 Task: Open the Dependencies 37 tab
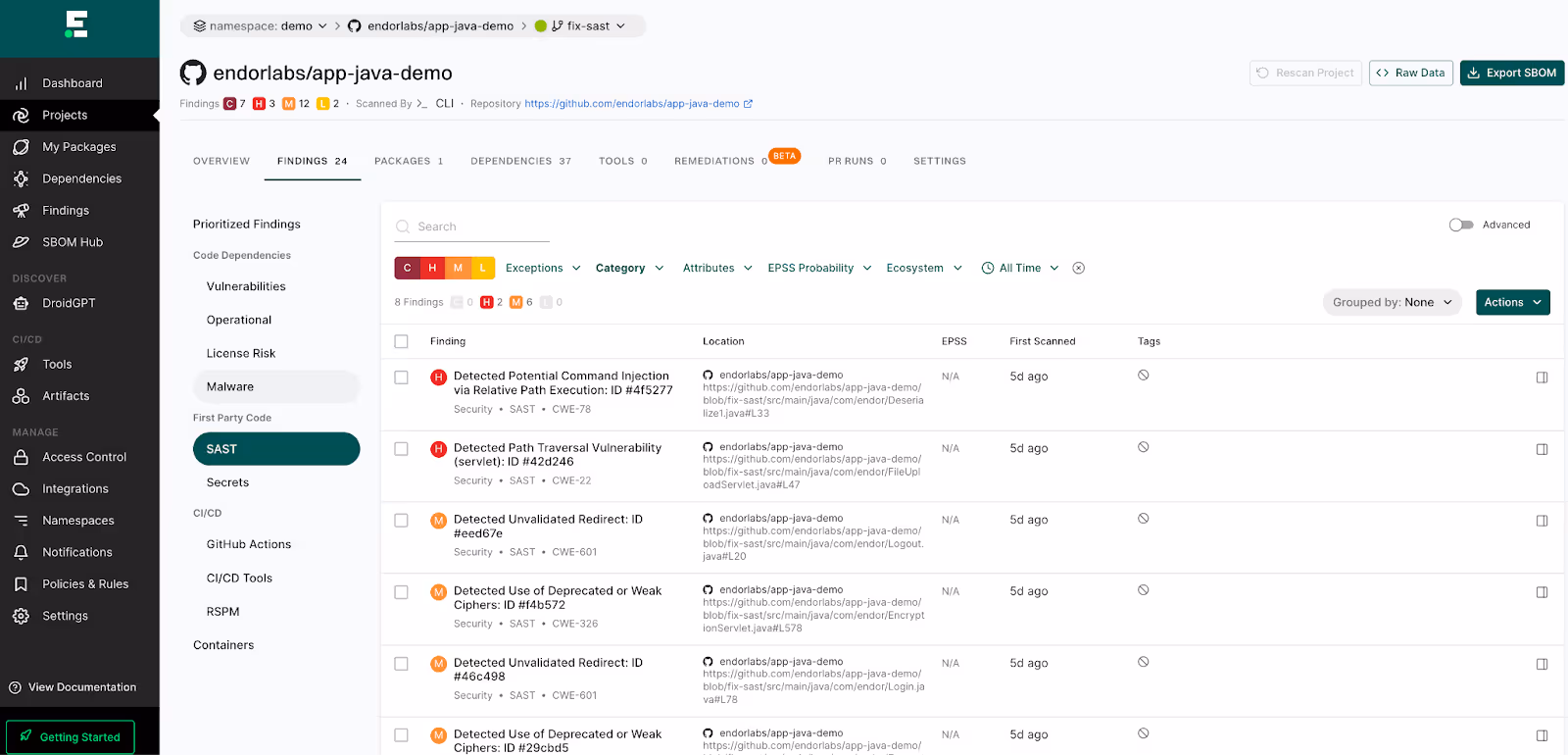520,161
